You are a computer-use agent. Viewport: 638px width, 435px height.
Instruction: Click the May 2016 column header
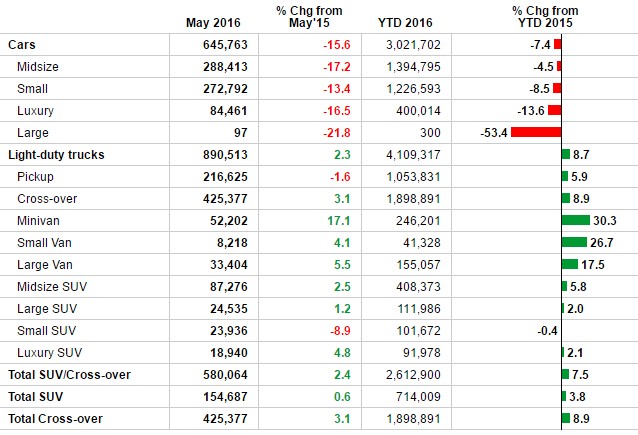(215, 23)
